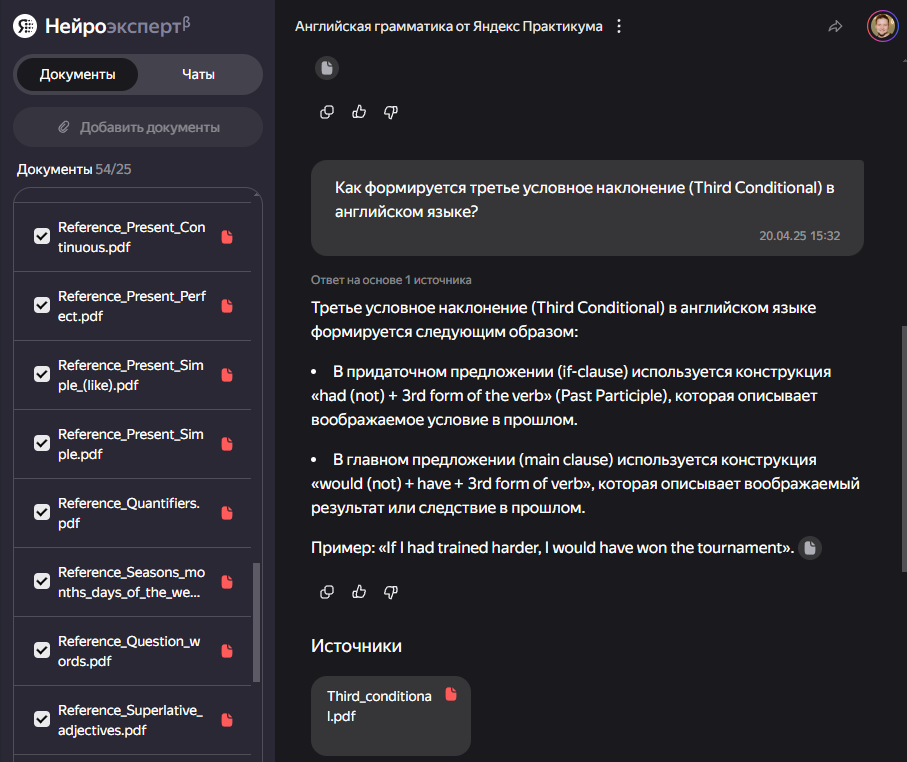This screenshot has width=907, height=762.
Task: Click the PDF icon of Reference_Present_Simple.pdf
Action: click(x=227, y=444)
